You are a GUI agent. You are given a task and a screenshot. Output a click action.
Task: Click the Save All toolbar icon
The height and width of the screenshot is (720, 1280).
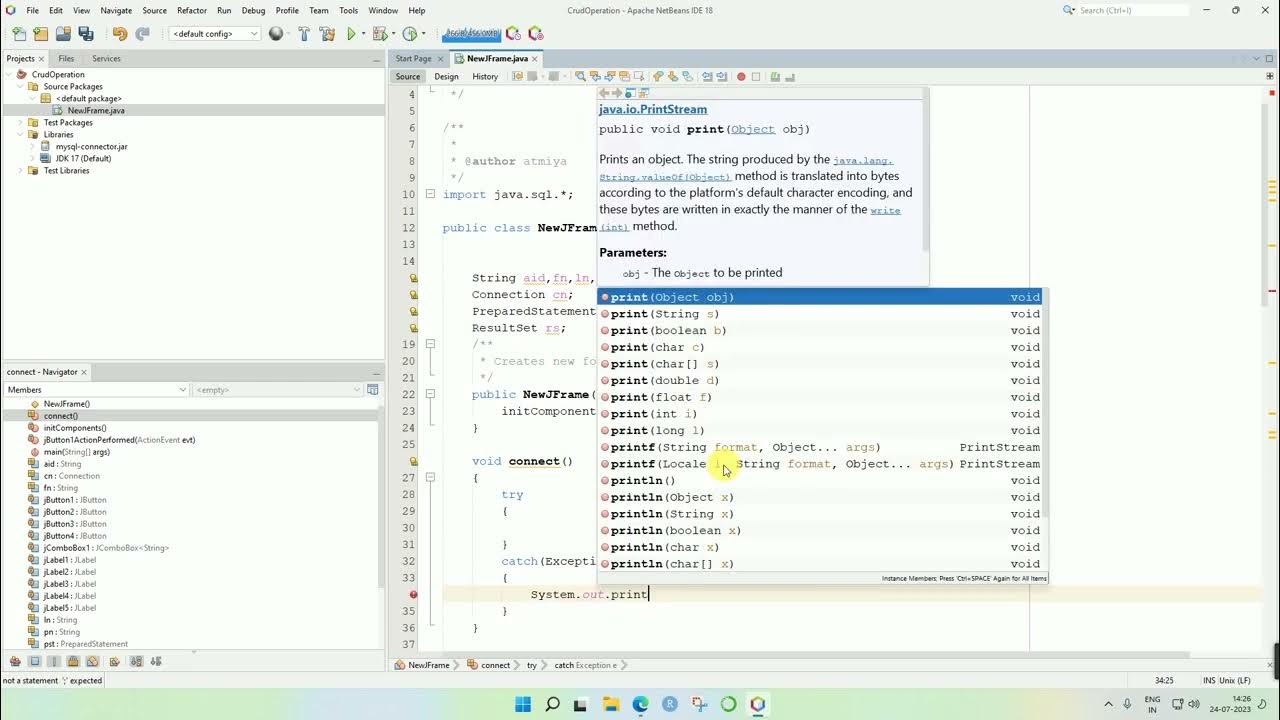point(86,33)
